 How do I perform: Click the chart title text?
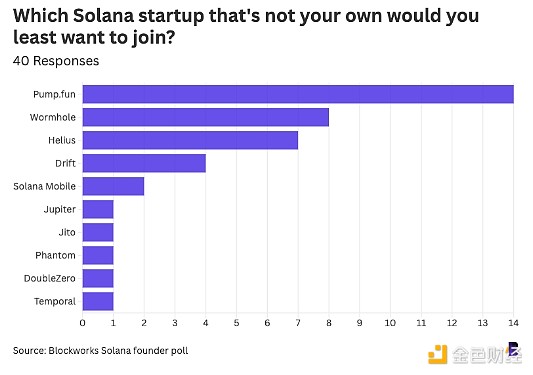coord(246,26)
